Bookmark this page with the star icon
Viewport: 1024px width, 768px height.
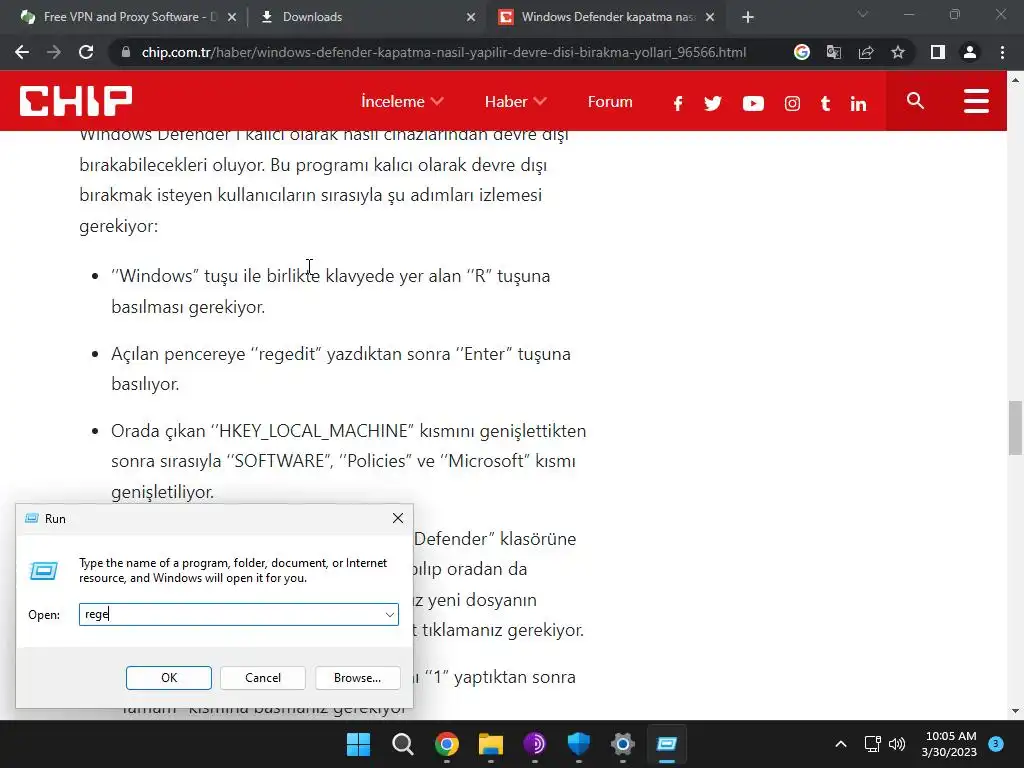click(x=898, y=52)
